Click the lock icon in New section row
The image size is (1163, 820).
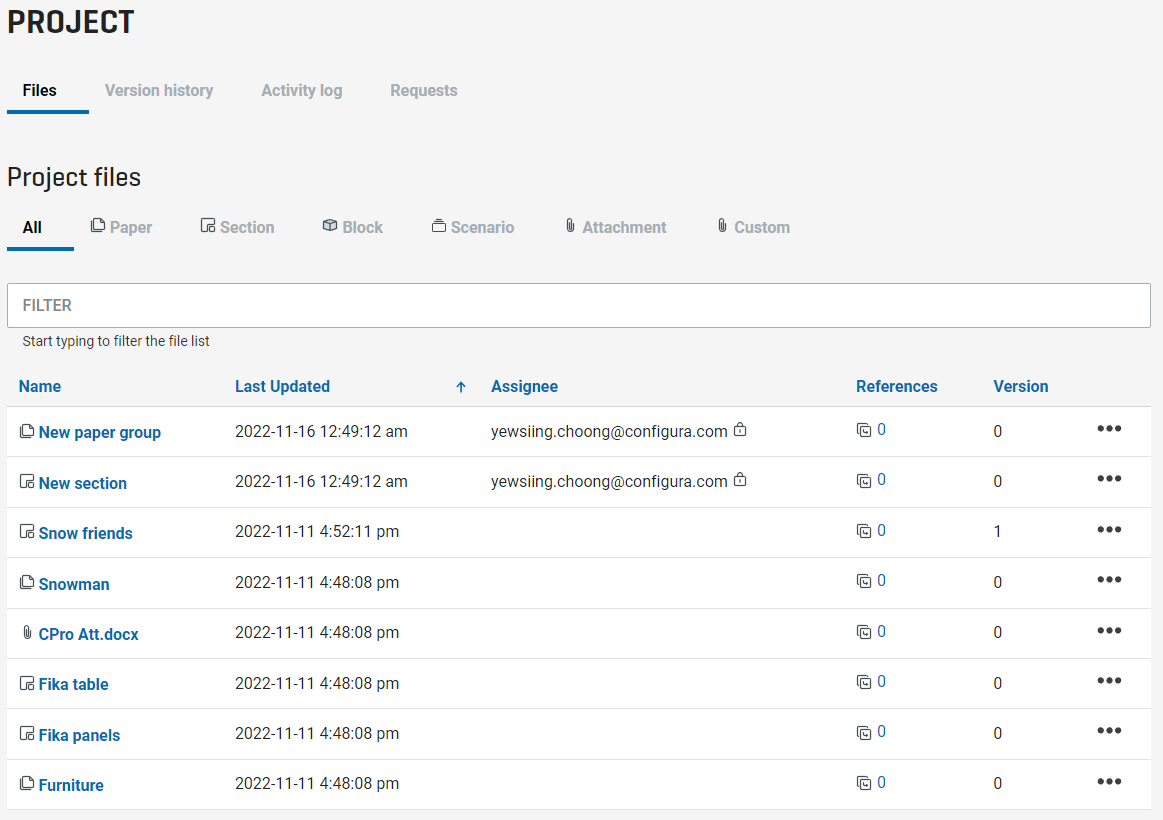739,480
